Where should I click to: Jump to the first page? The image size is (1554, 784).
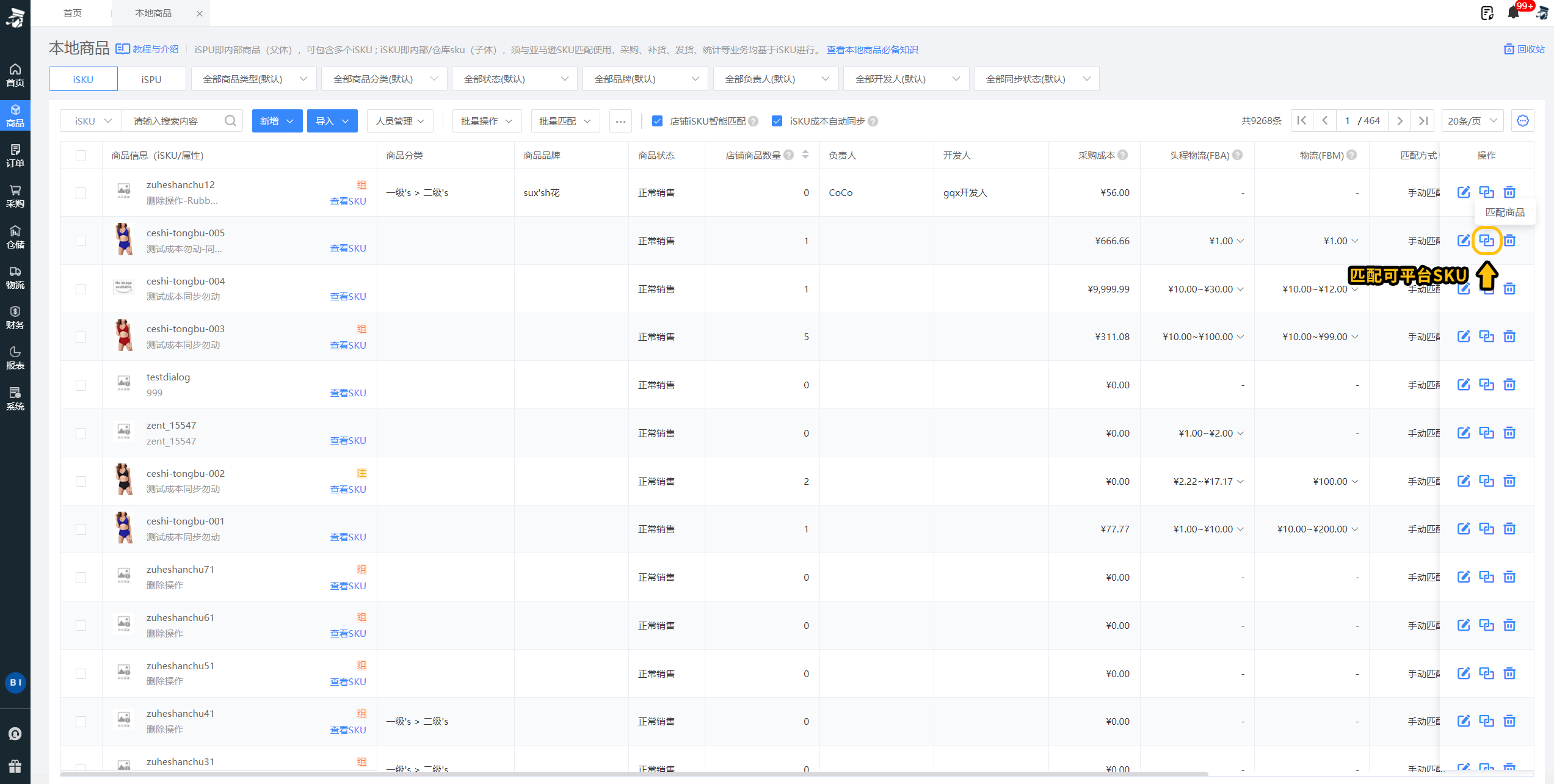1302,121
